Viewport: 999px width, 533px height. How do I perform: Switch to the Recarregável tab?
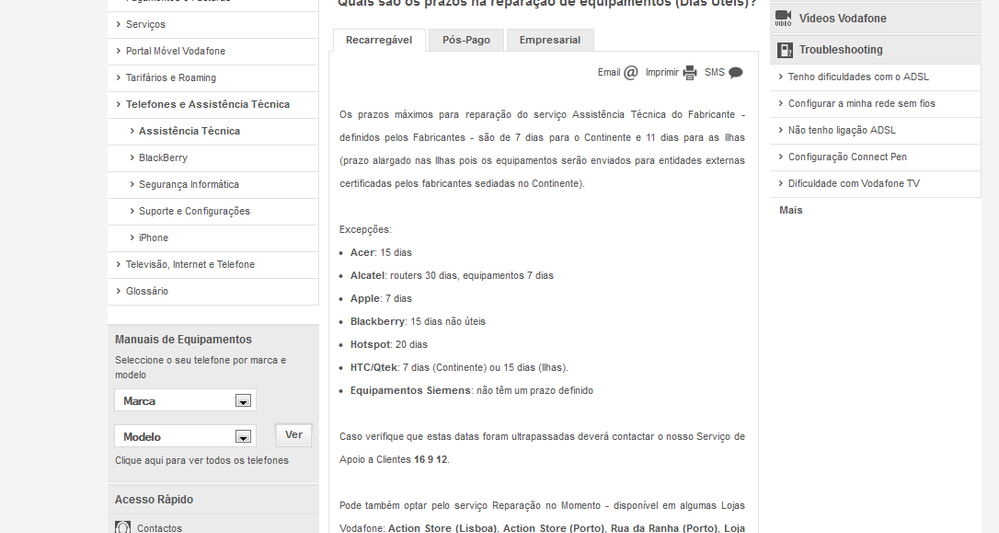click(379, 40)
